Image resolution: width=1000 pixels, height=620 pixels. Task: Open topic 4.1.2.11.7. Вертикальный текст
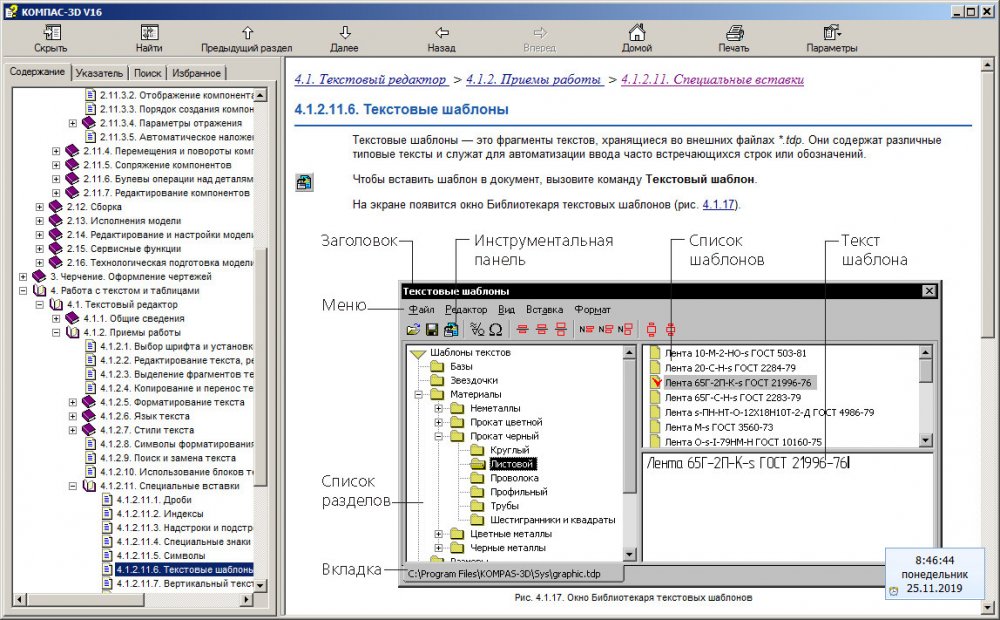185,584
